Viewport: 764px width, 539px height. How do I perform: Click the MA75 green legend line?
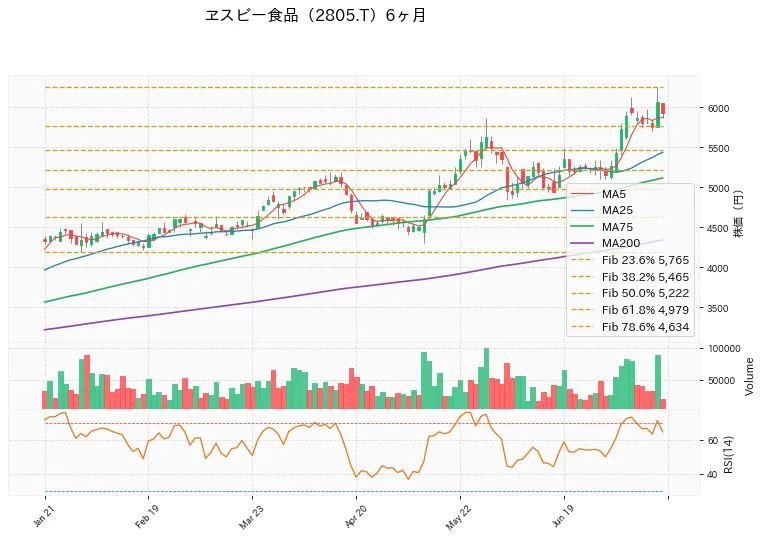583,227
